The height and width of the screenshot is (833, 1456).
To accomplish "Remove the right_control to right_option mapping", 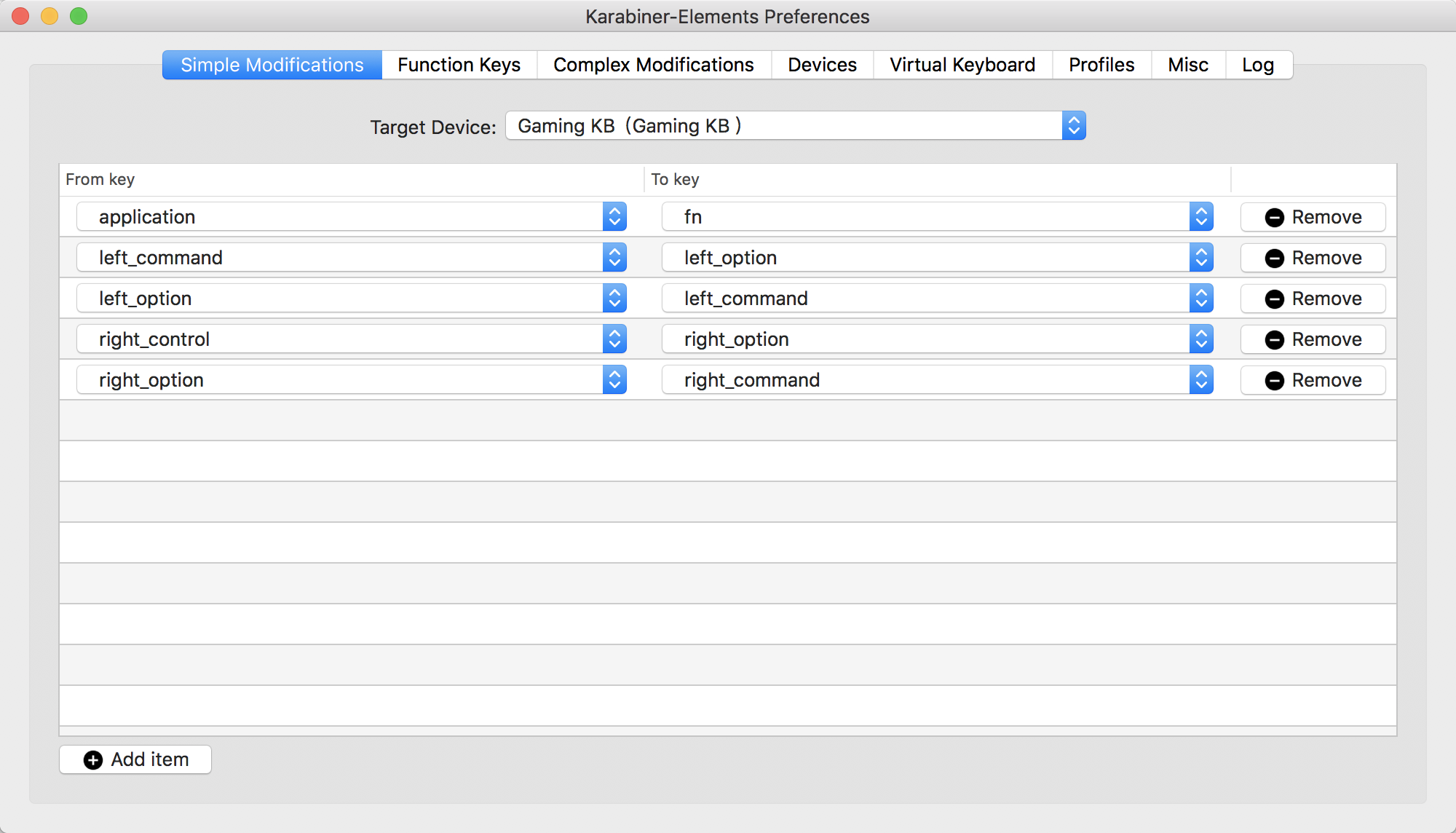I will click(1313, 339).
